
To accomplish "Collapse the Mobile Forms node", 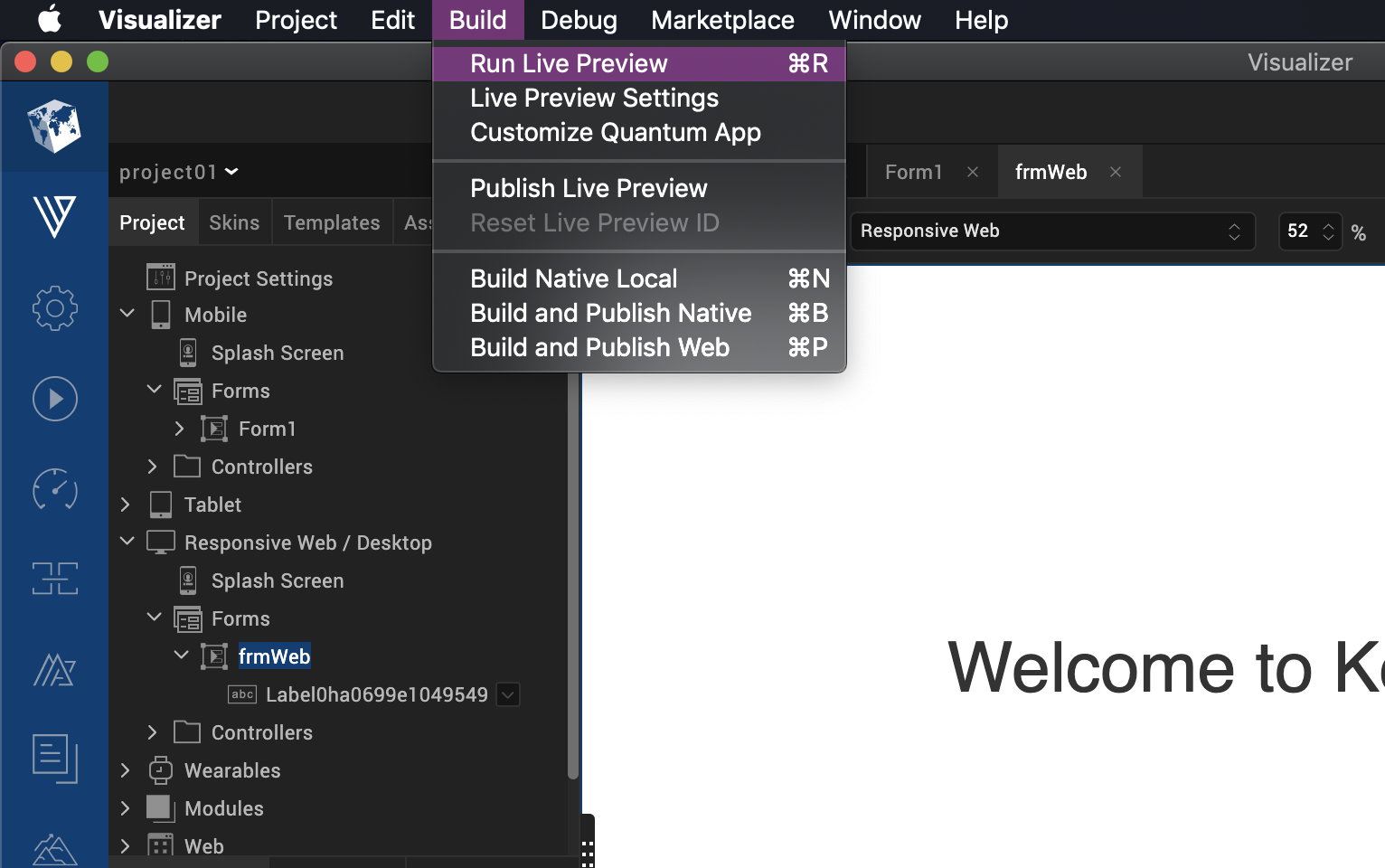I will 155,389.
